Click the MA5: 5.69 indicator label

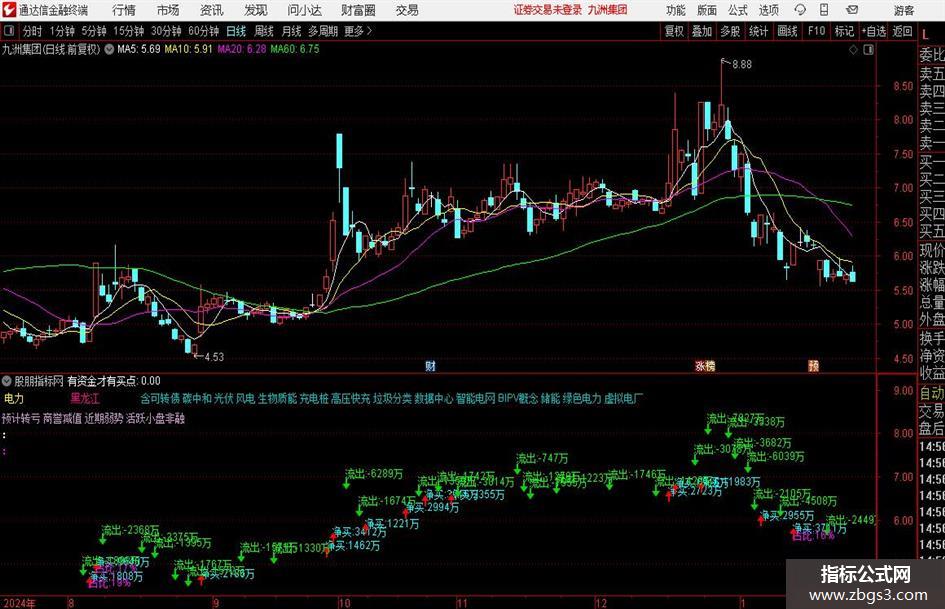(139, 49)
